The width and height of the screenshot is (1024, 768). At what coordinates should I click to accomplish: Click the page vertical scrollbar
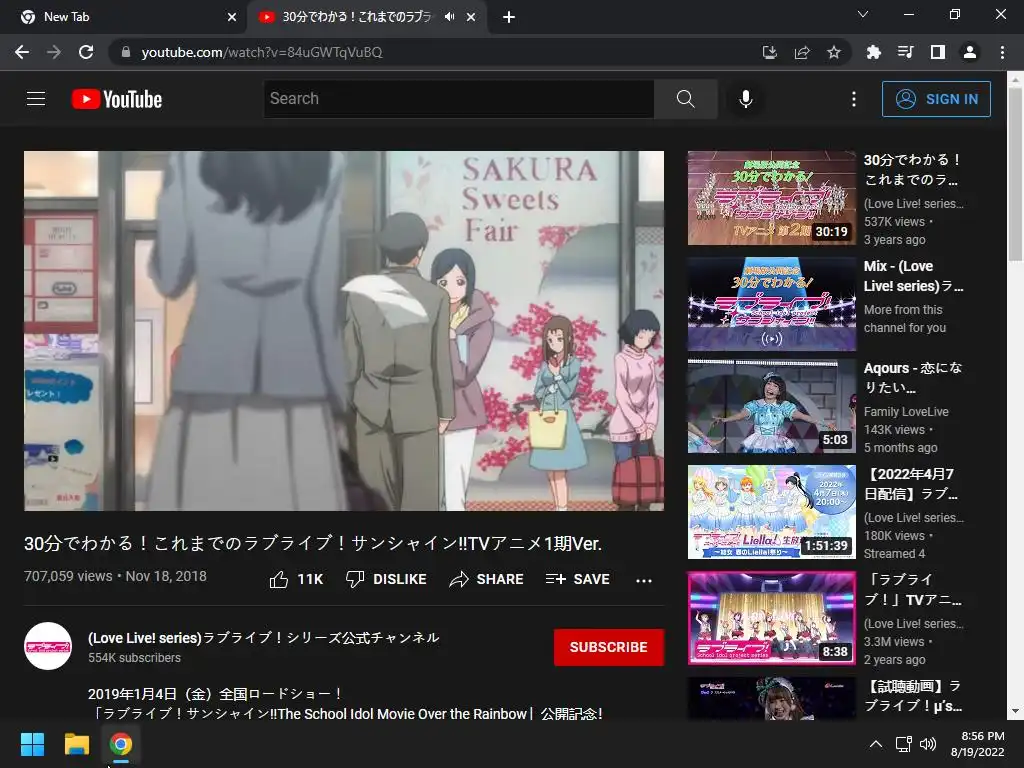tap(1015, 175)
